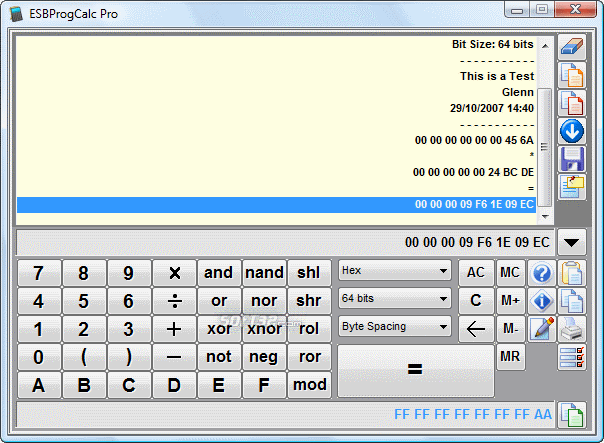Viewport: 604px width, 443px height.
Task: Click 'Bit Size: 64 bits' tape line
Action: click(x=493, y=44)
